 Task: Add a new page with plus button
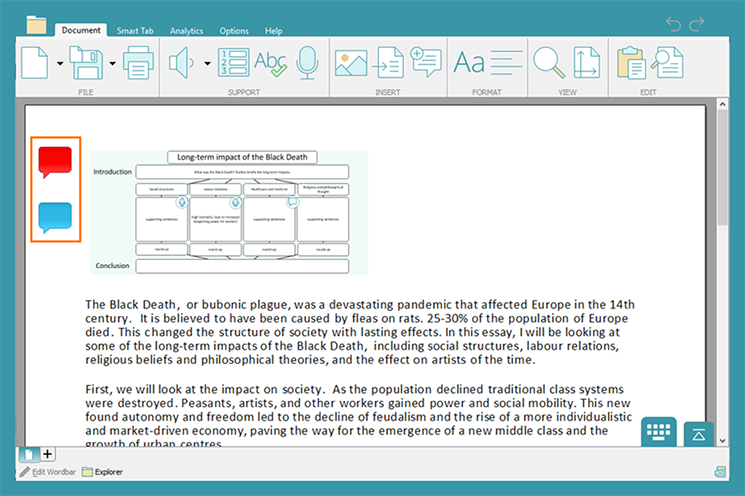tap(48, 454)
